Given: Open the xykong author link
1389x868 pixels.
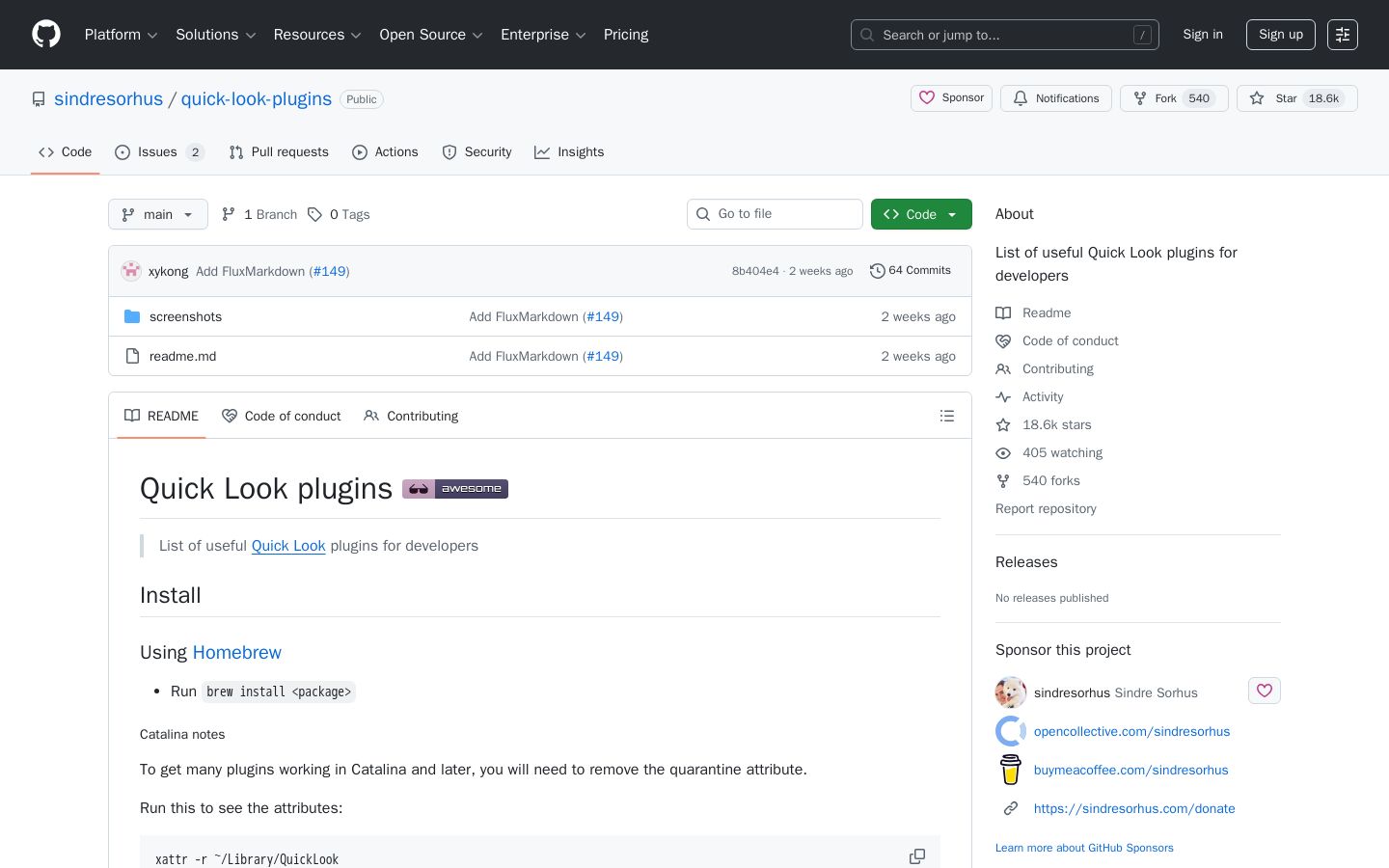Looking at the screenshot, I should click(x=168, y=271).
